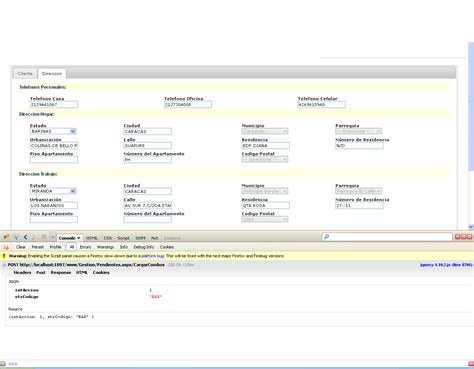Toggle the All console filter
Viewport: 474px width, 369px height.
(x=71, y=247)
